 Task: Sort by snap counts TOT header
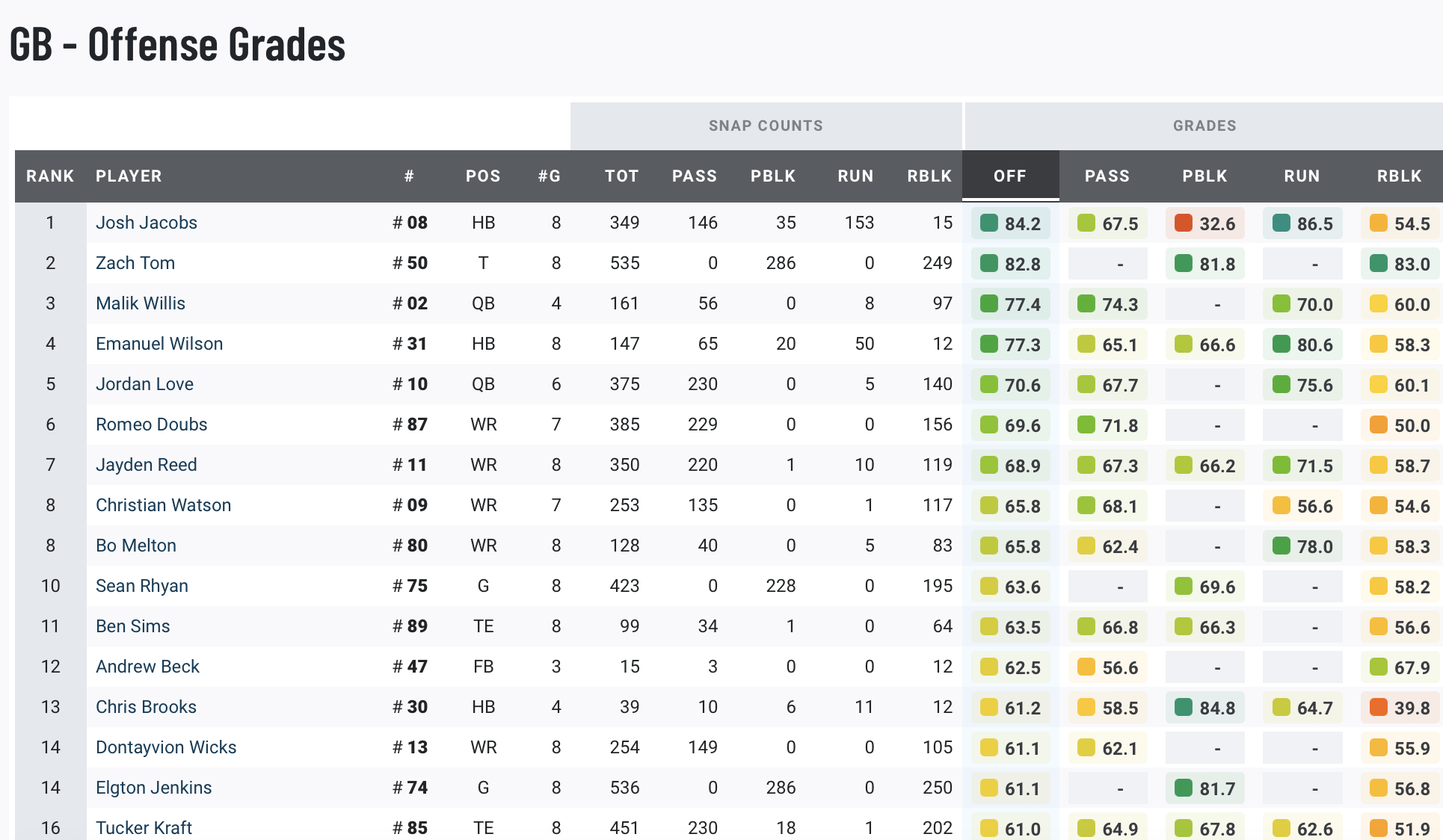pyautogui.click(x=622, y=176)
